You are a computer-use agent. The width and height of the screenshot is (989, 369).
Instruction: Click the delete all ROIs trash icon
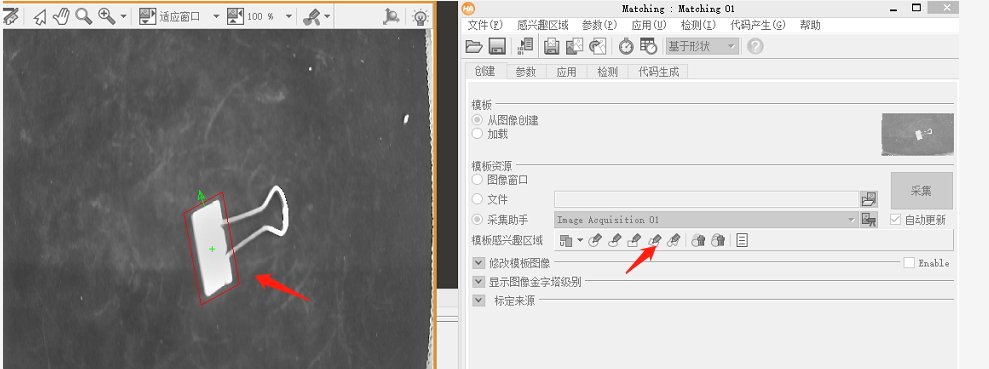tap(717, 240)
